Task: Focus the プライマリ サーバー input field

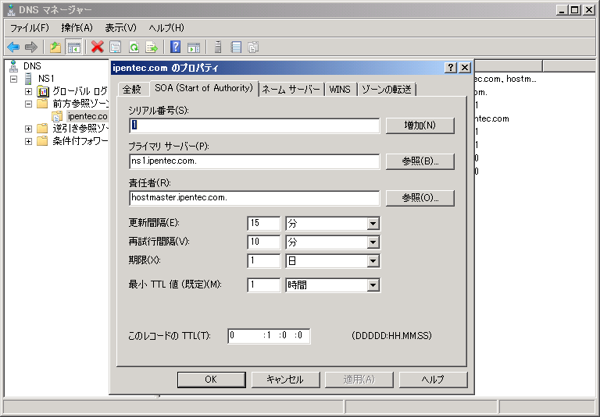Action: click(x=254, y=161)
